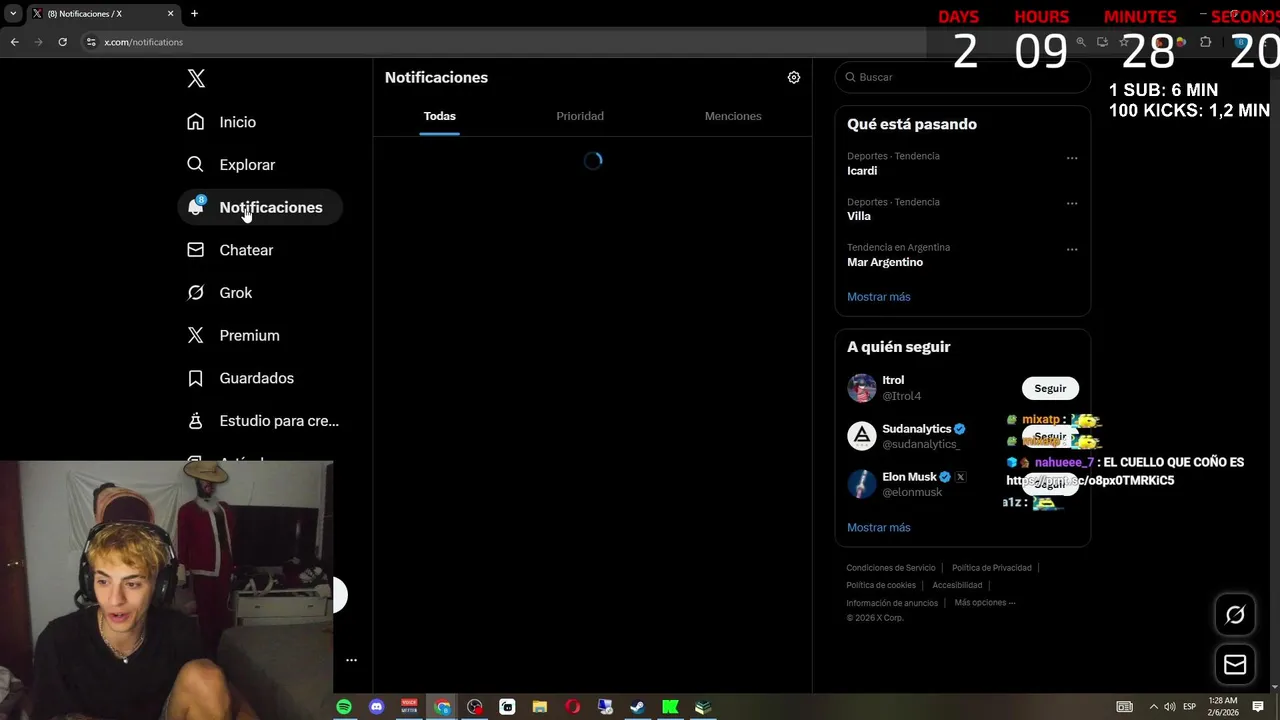
Task: Open account menu three dots
Action: point(351,660)
